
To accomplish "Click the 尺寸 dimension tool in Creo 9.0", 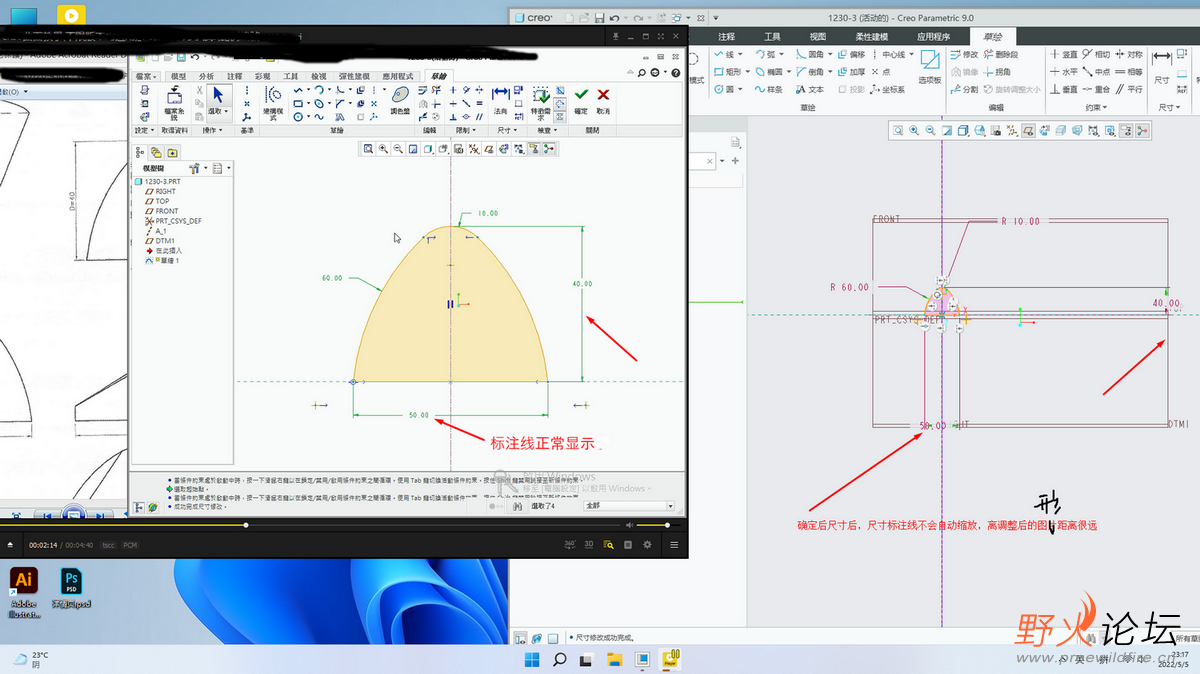I will click(1162, 66).
